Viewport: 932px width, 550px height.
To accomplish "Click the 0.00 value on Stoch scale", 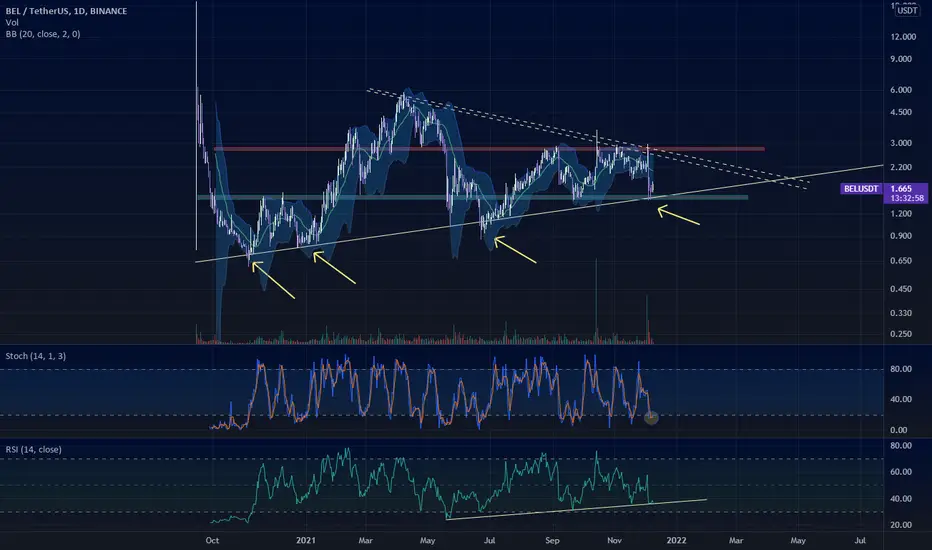I will click(899, 429).
